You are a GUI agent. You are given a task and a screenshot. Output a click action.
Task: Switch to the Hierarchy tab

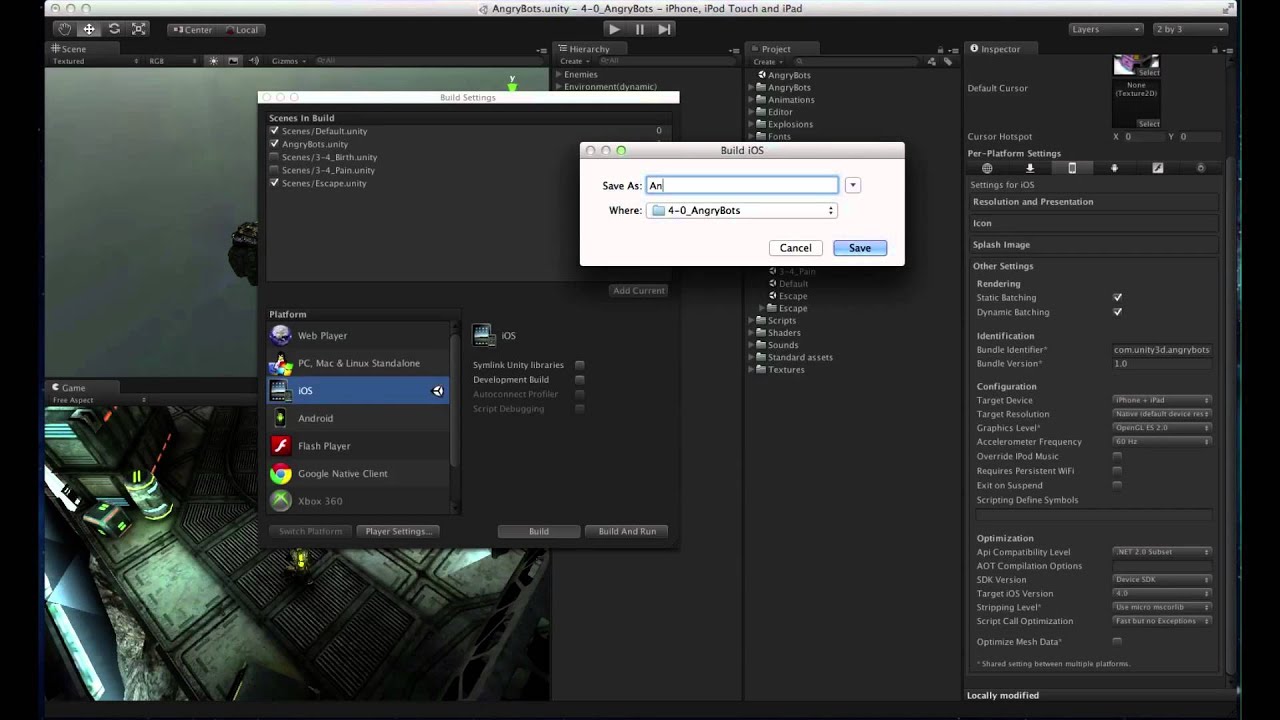(x=588, y=49)
